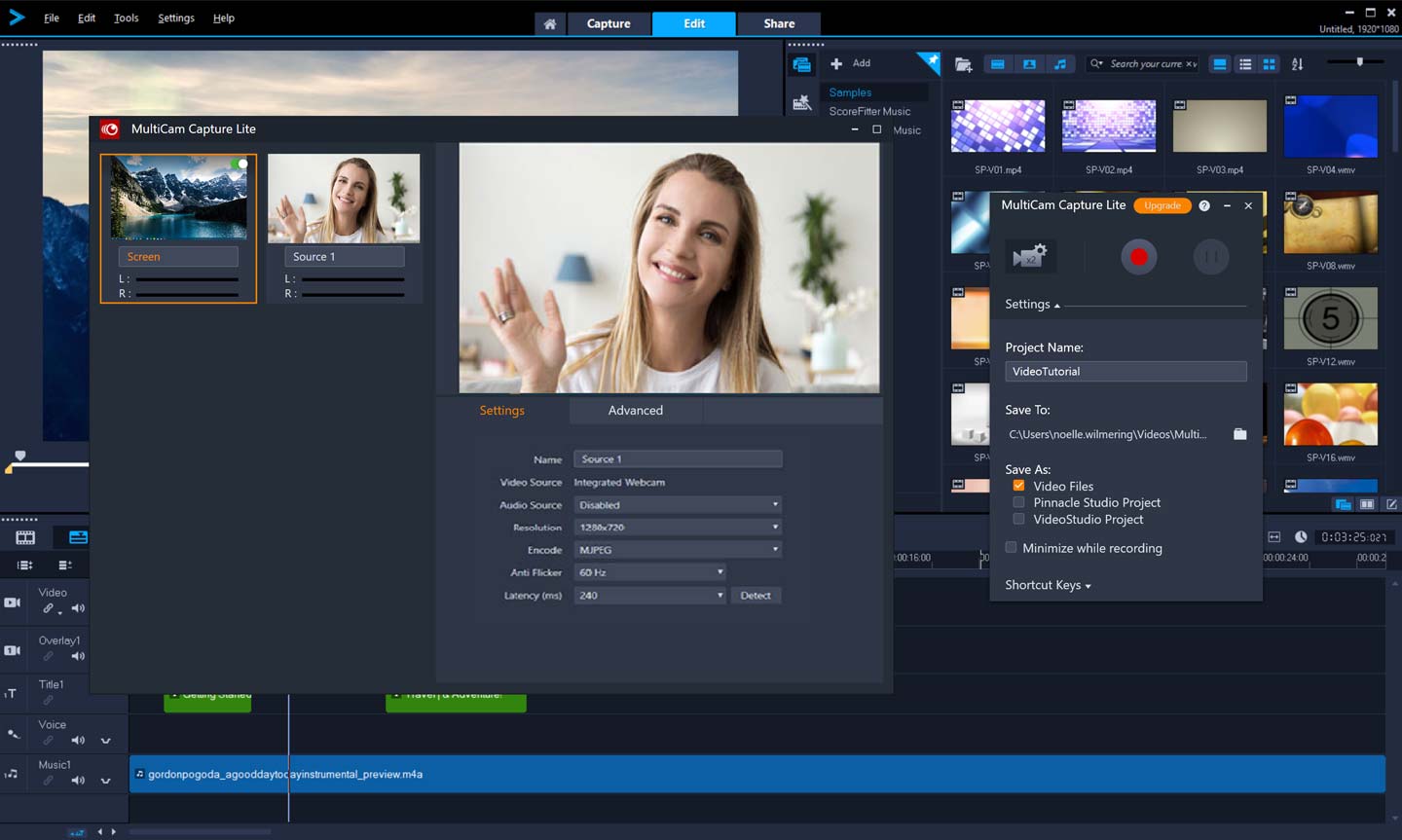Pin the library folder panel
The width and height of the screenshot is (1402, 840).
(930, 62)
